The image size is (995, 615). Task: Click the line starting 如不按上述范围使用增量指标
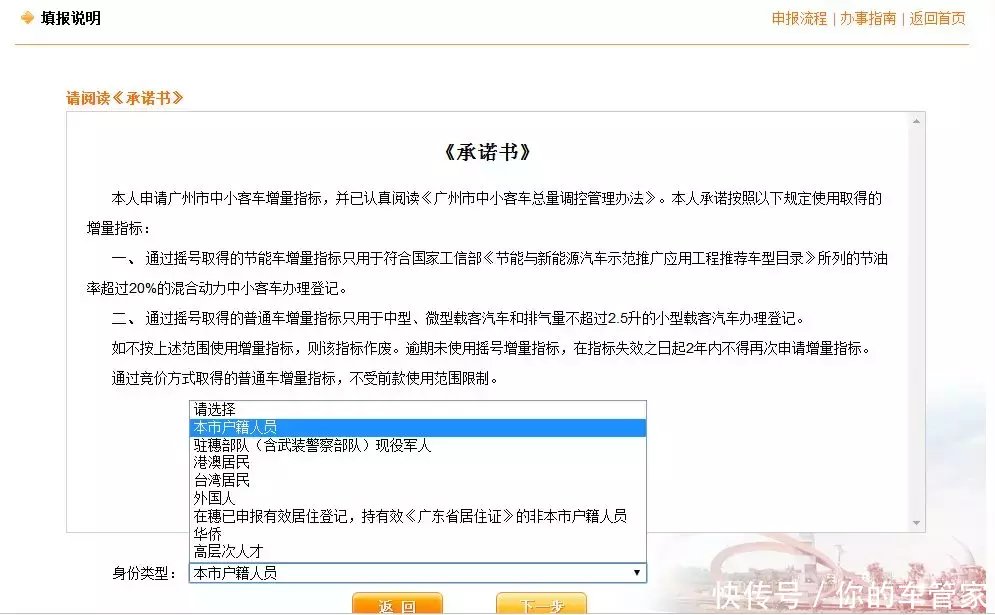(x=491, y=348)
